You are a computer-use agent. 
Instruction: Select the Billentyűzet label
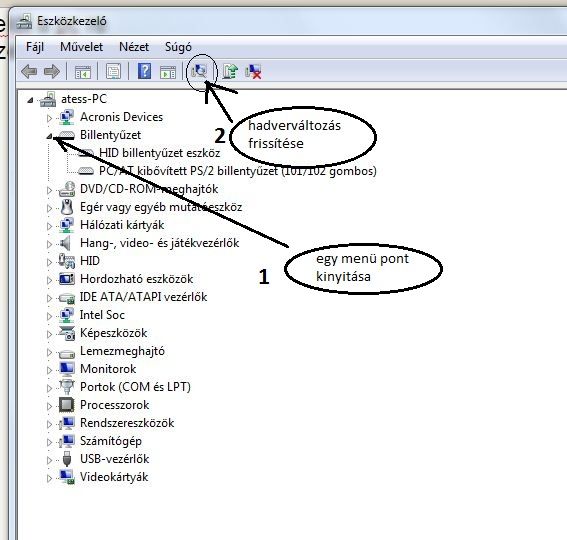tap(110, 135)
